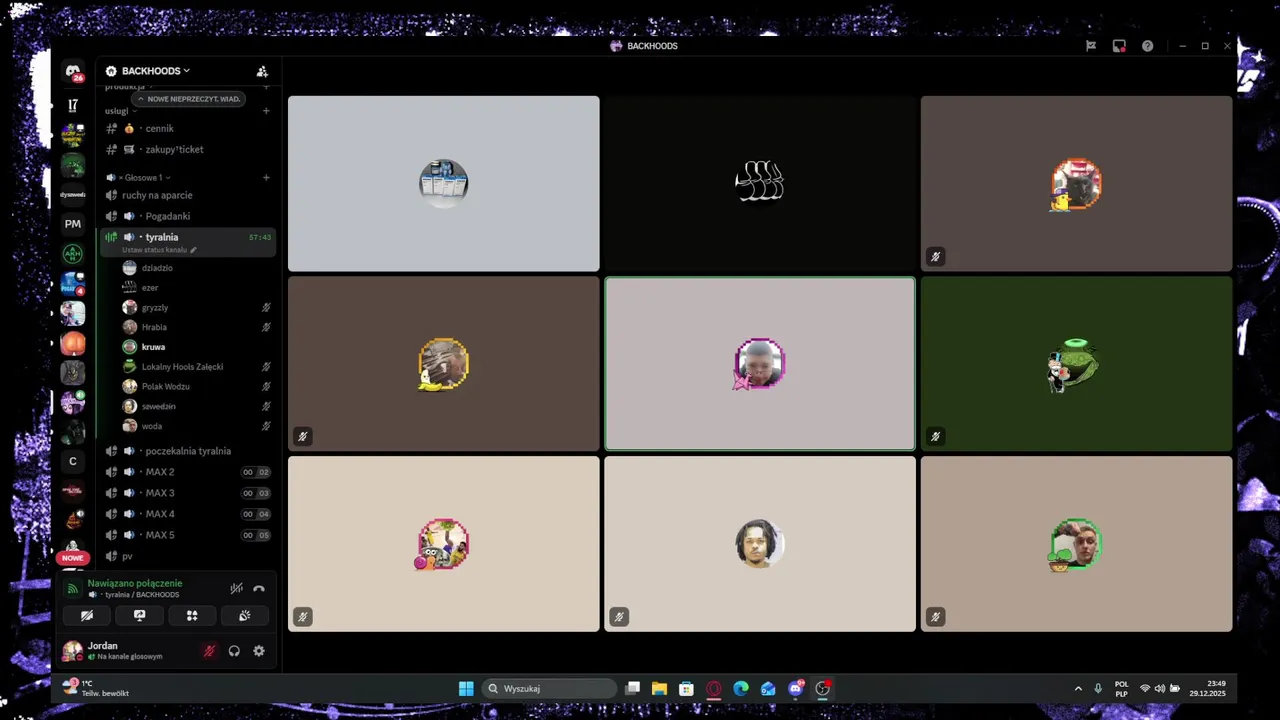
Task: Focus the green-bordered speaking participant tile
Action: [760, 364]
